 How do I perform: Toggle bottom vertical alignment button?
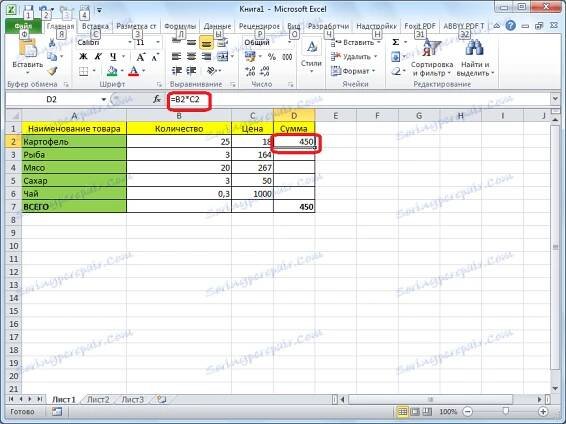pos(206,43)
